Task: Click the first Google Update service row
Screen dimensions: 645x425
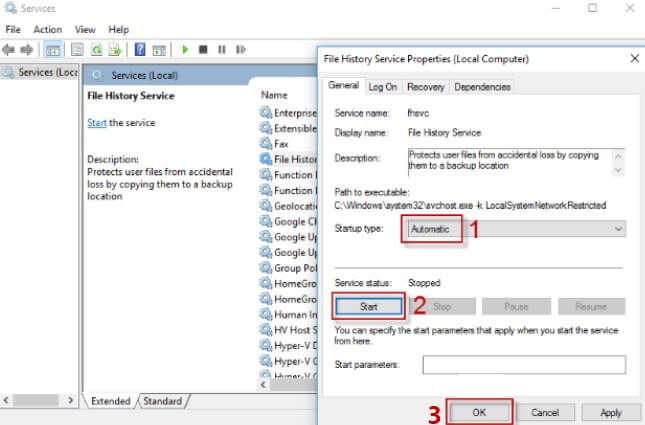Action: [x=288, y=237]
